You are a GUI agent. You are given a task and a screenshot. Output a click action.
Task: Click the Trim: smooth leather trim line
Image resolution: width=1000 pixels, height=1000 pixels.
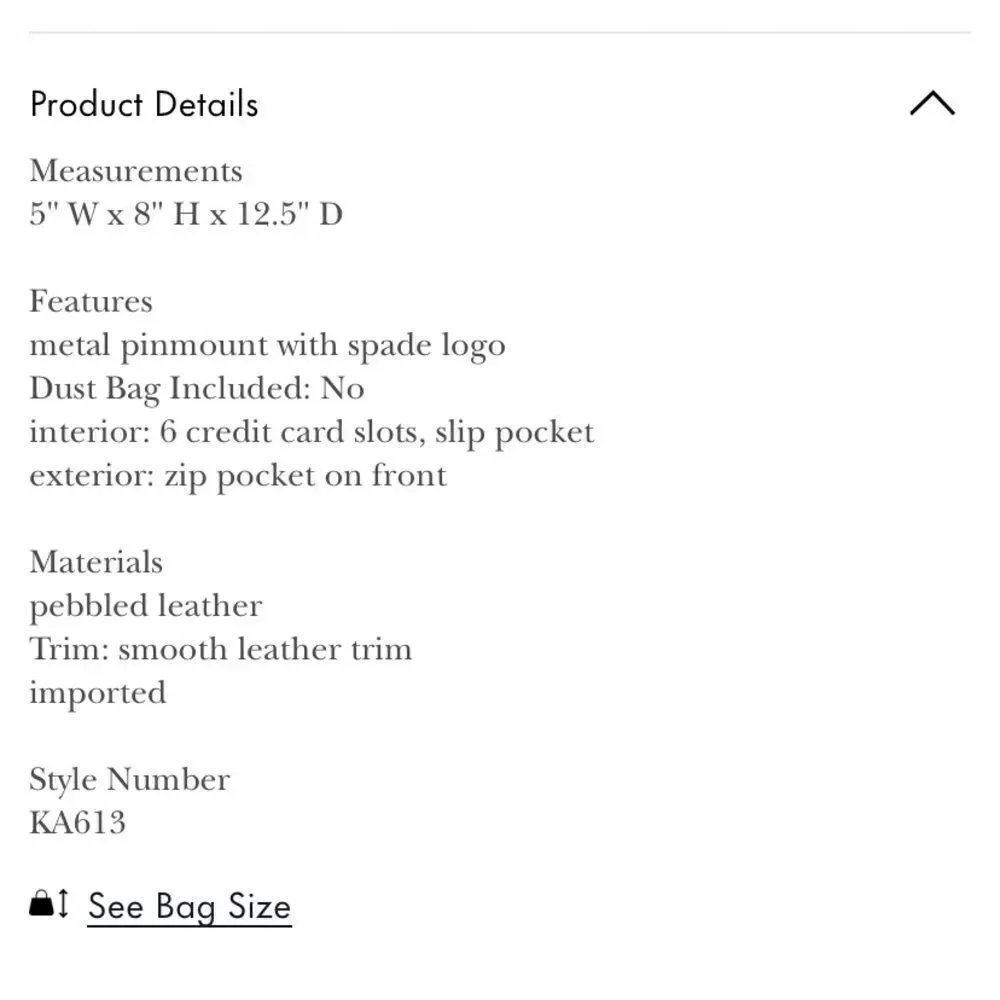tap(221, 649)
